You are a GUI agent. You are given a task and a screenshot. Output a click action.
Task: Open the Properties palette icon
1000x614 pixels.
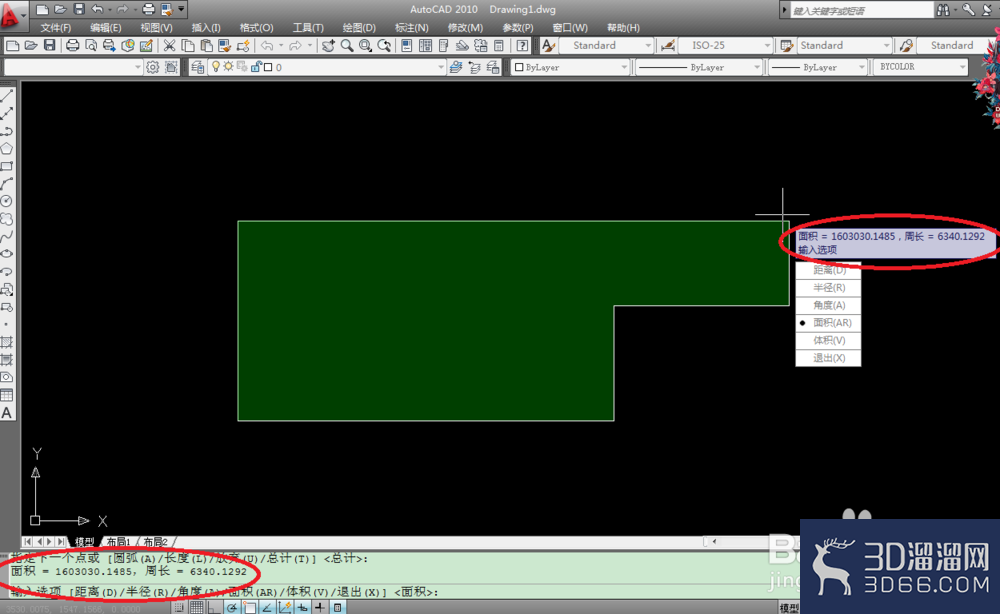406,45
